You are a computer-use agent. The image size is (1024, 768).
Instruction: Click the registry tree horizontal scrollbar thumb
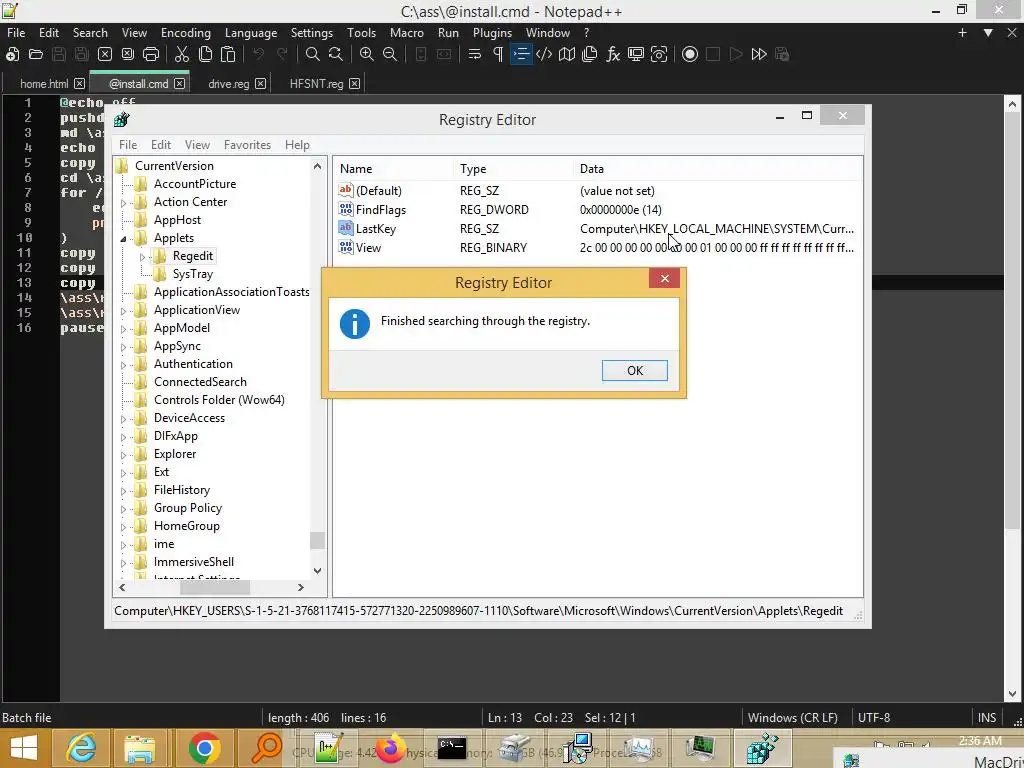(215, 587)
